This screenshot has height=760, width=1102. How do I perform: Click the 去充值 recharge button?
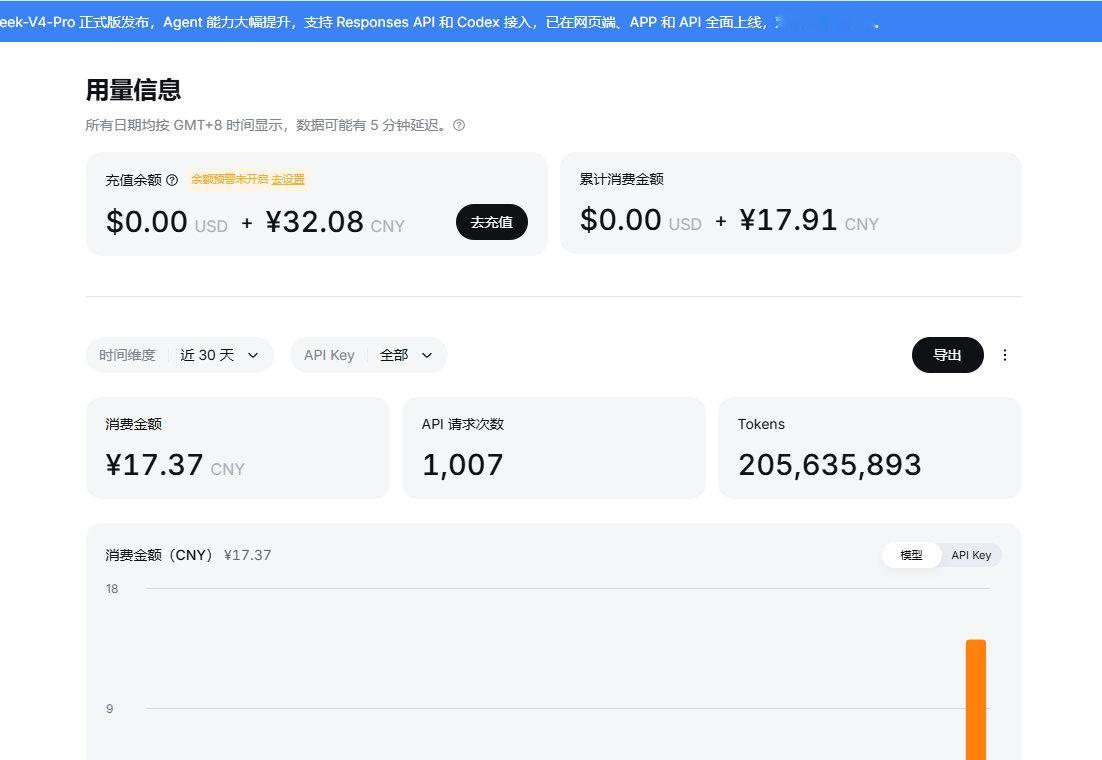coord(492,222)
